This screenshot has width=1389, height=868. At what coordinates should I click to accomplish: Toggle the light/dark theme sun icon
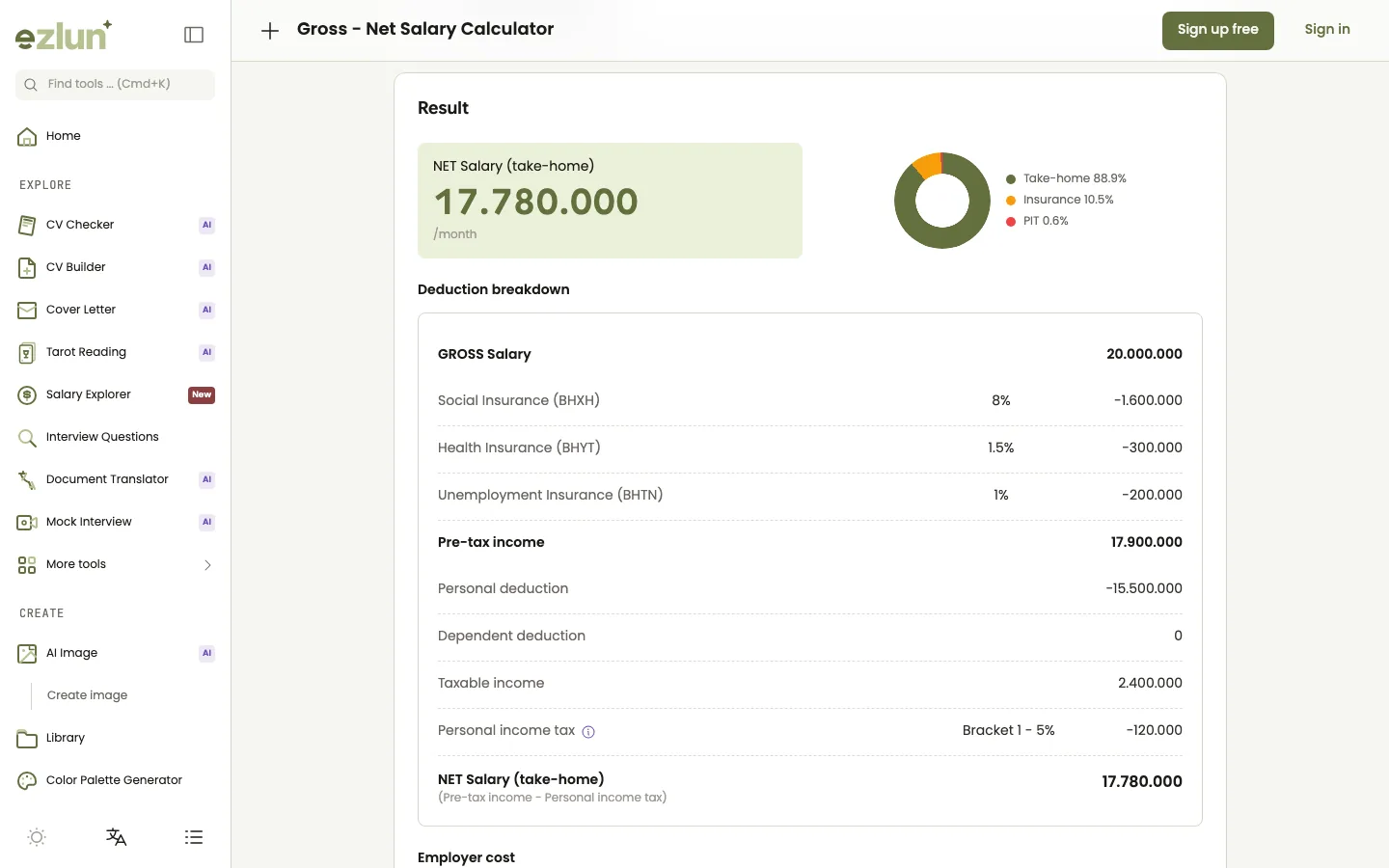(37, 837)
